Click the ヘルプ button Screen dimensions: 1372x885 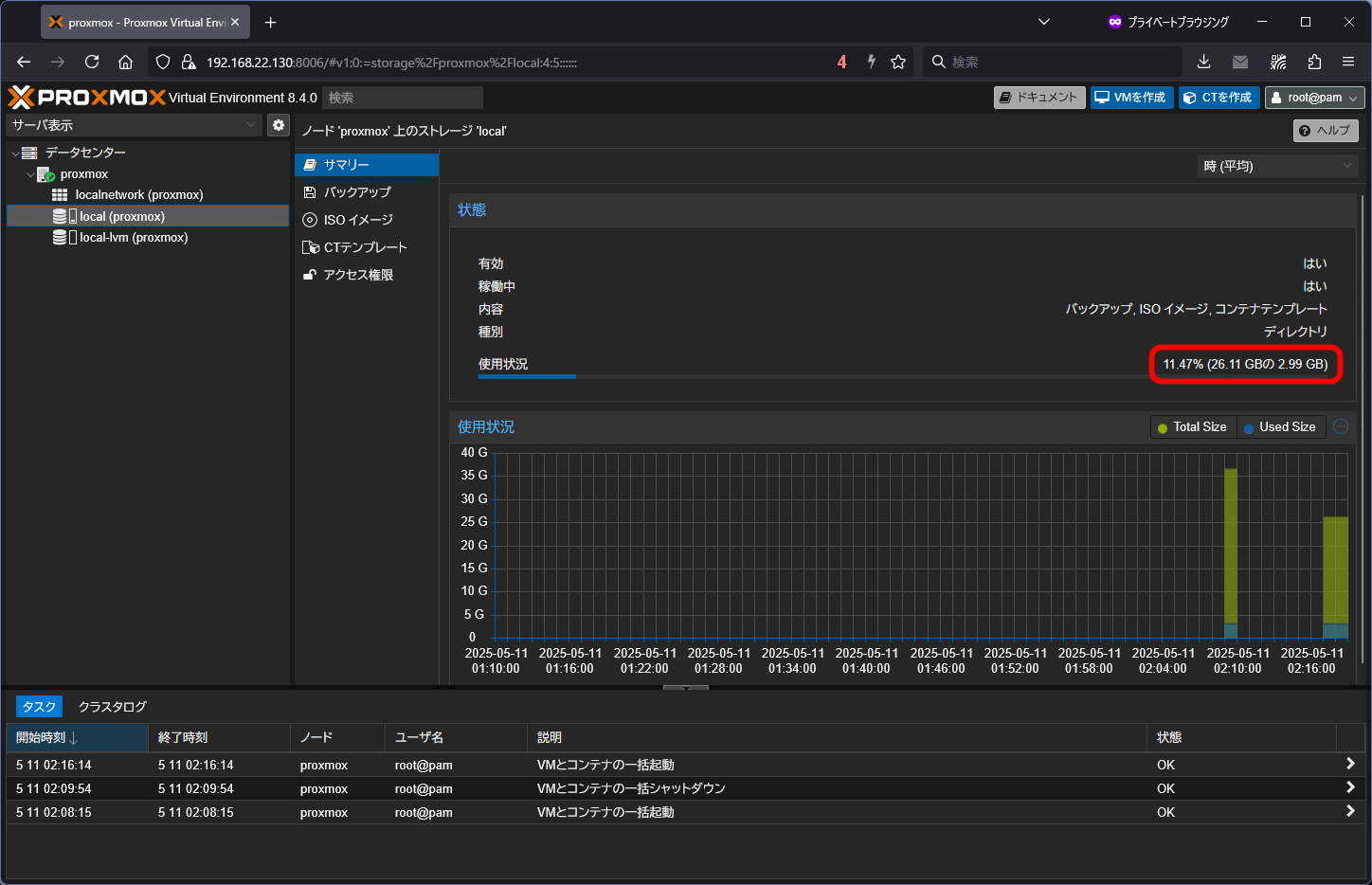[x=1326, y=131]
